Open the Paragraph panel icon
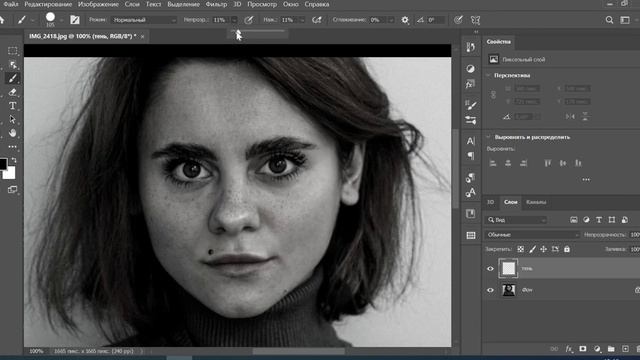This screenshot has width=640, height=360. (x=471, y=156)
